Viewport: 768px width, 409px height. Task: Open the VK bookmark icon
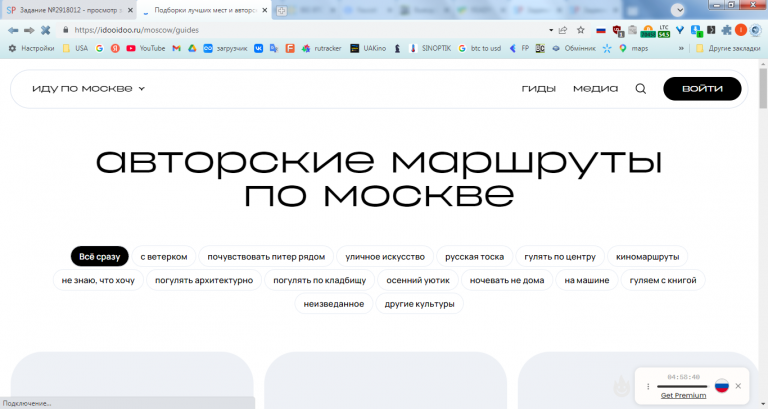[258, 48]
